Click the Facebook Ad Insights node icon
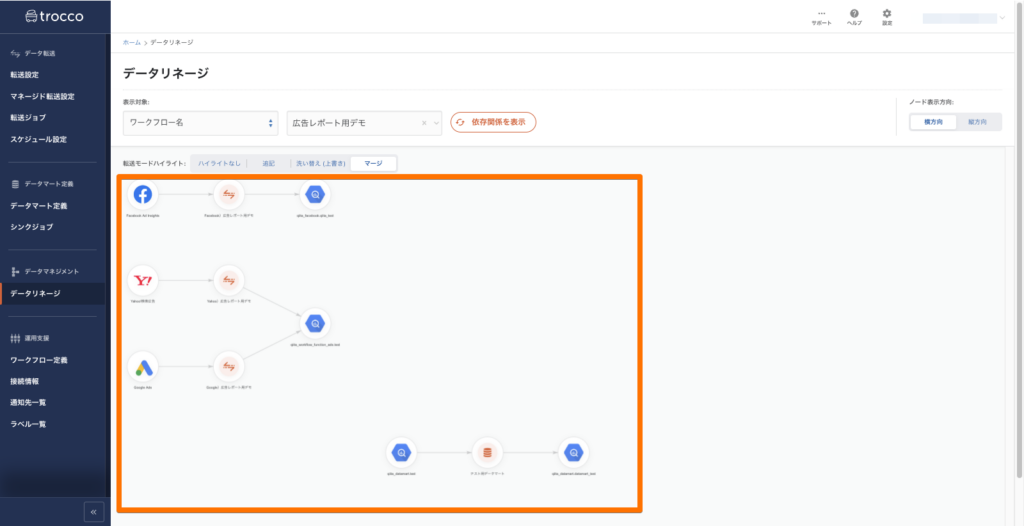This screenshot has width=1024, height=526. click(x=142, y=194)
